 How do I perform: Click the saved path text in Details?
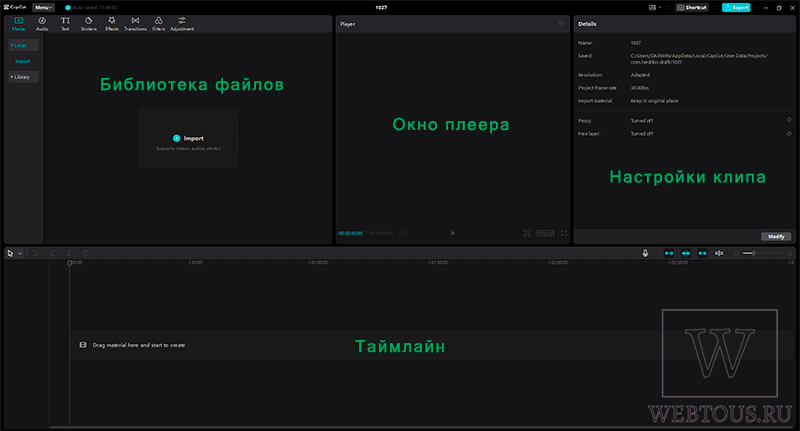coord(699,59)
